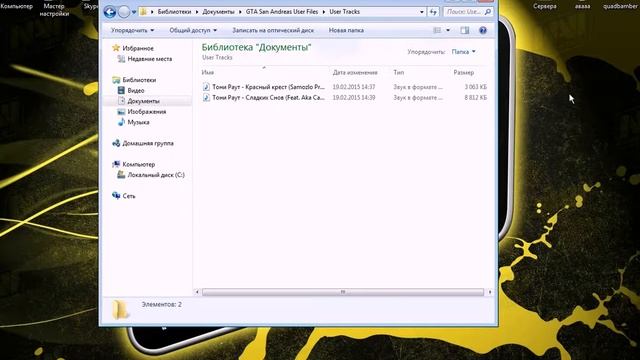Select file Тони Раут - Красный крест
Screen dimensions: 640x360
269,87
